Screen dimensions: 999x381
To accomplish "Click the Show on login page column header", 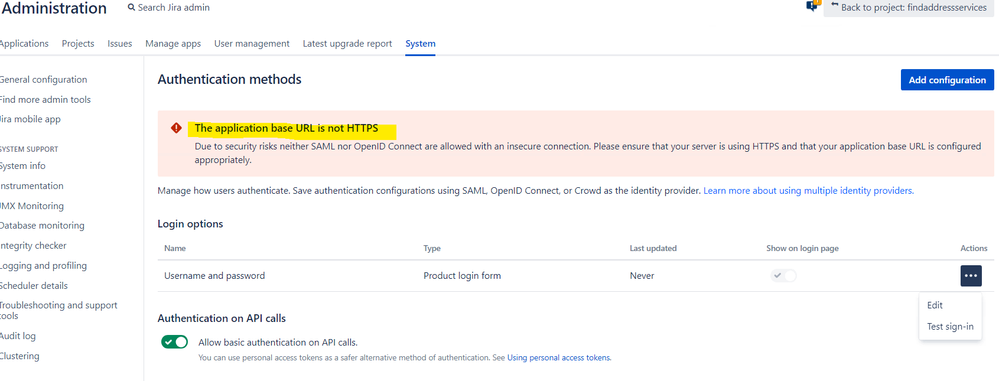I will [x=802, y=248].
